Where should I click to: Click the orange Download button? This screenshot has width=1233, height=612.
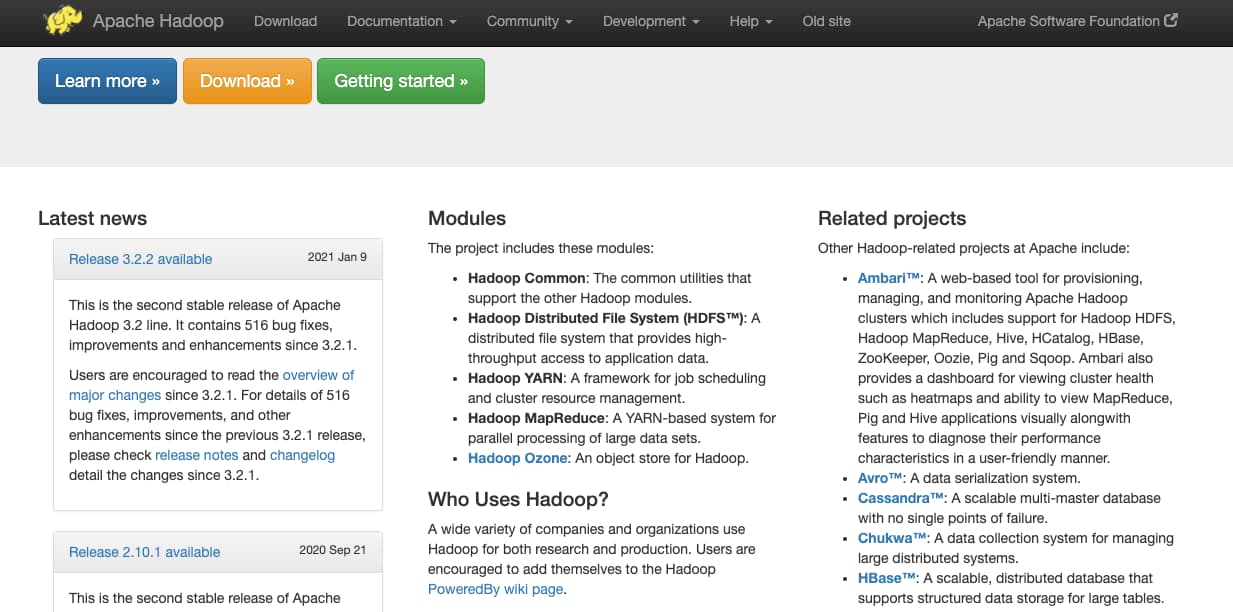click(x=247, y=81)
